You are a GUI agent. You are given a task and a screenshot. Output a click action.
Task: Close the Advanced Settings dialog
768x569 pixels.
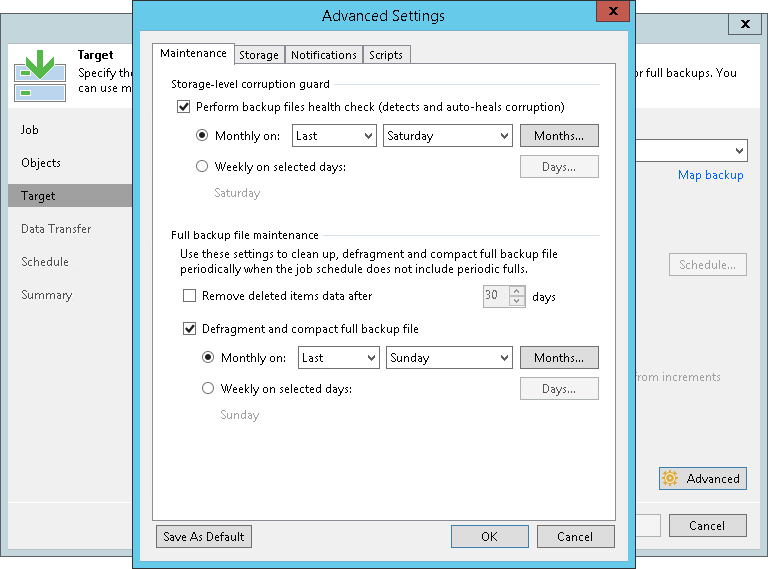click(x=613, y=11)
